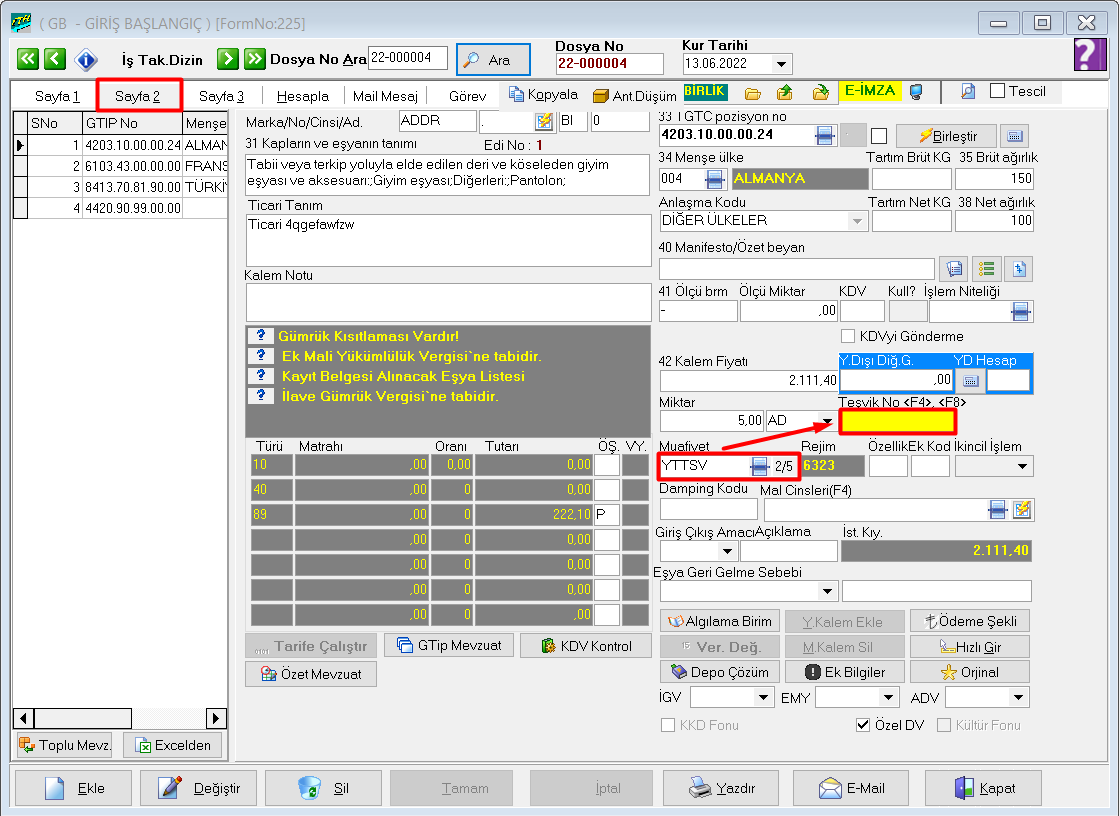Click the green list icon beside Manifesto field
The height and width of the screenshot is (816, 1120).
987,268
